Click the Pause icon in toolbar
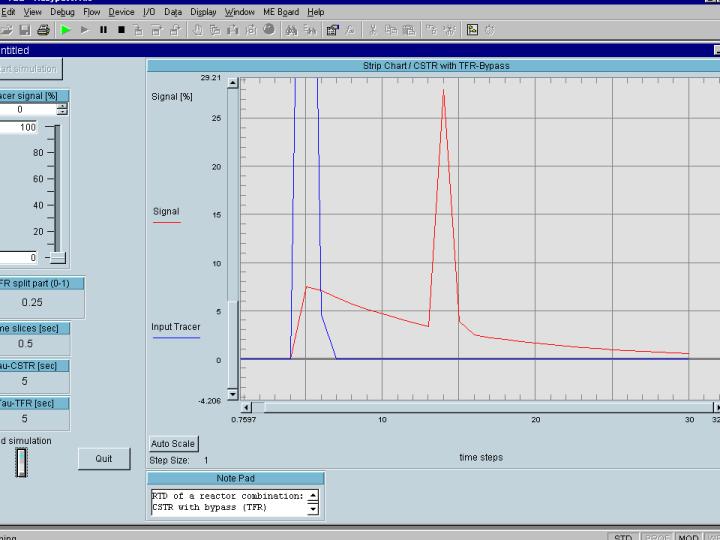Image resolution: width=720 pixels, height=540 pixels. tap(103, 30)
